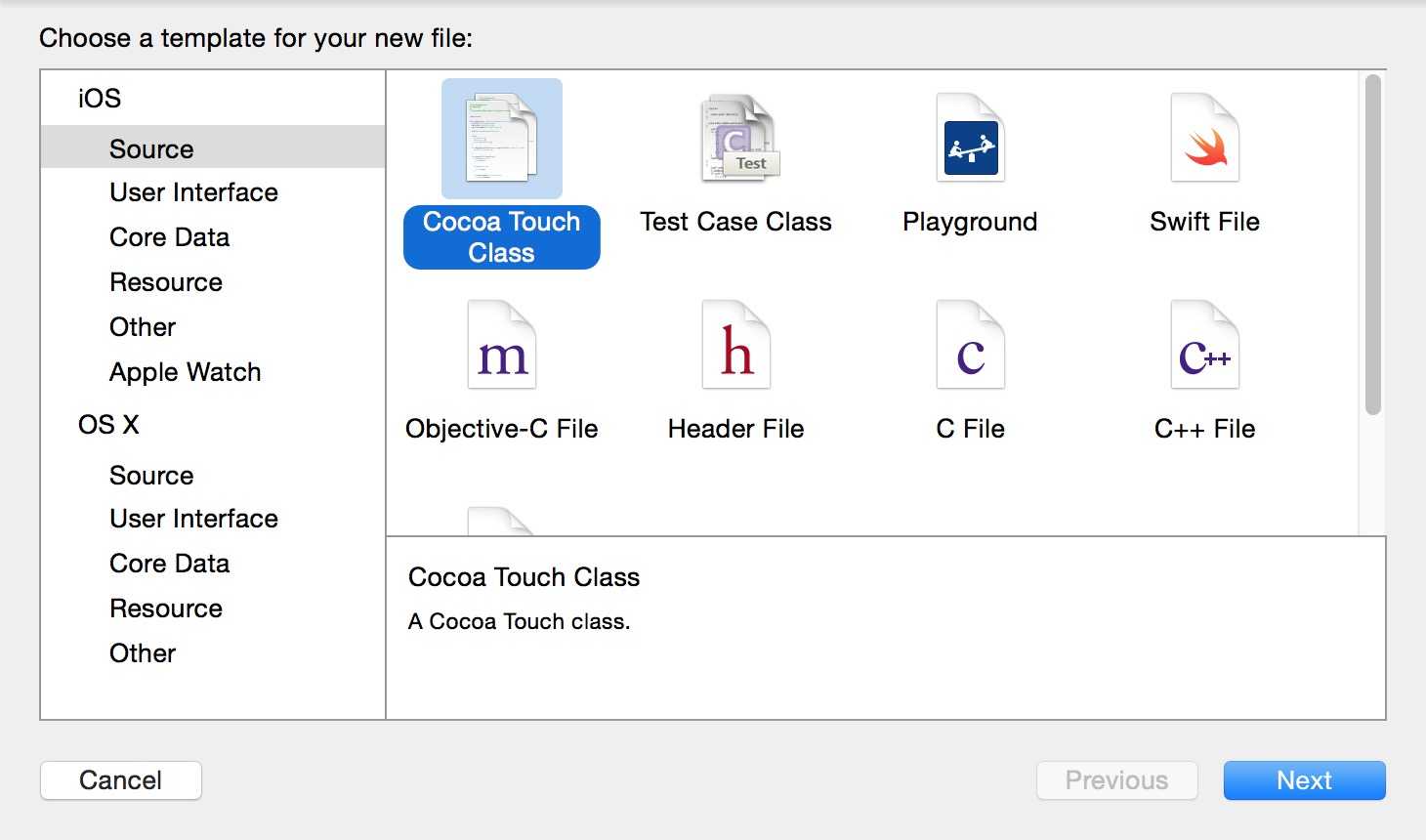
Task: Choose the Objective-C File icon
Action: (502, 345)
